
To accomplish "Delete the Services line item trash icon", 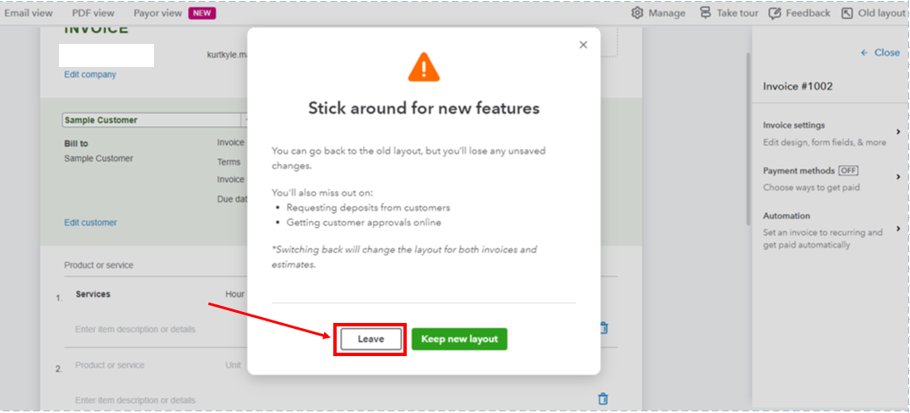I will click(603, 327).
